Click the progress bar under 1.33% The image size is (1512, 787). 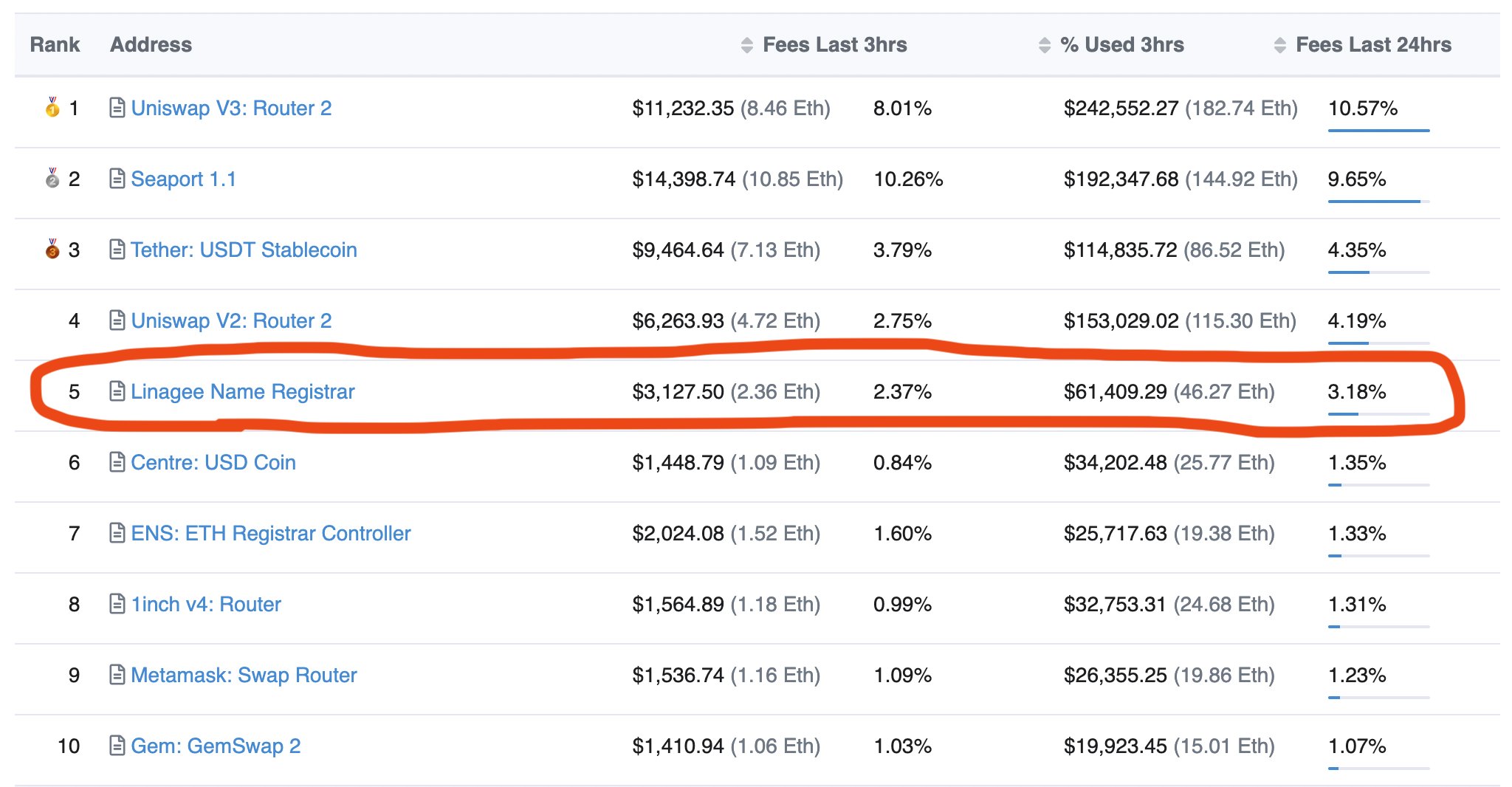tap(1378, 556)
